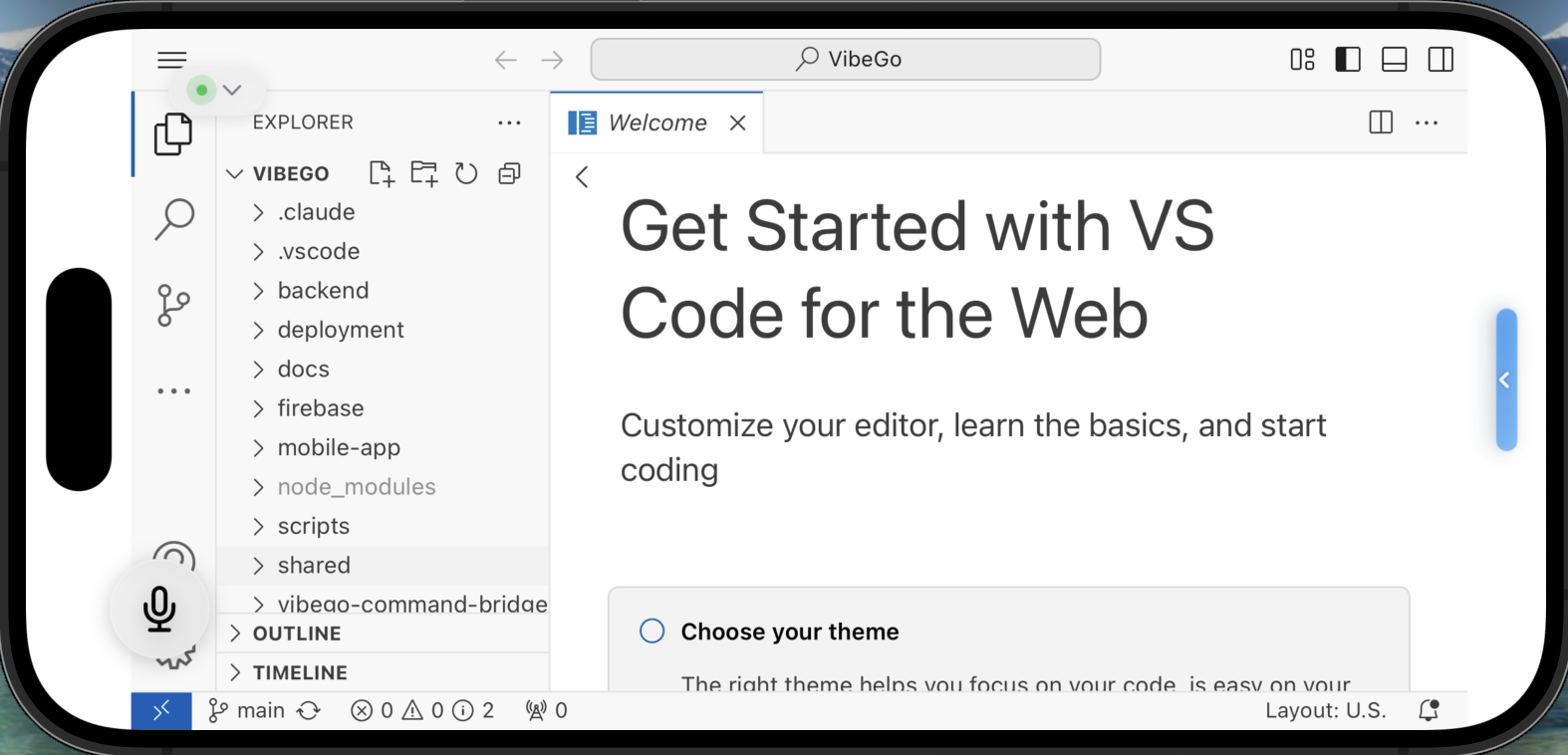Open the blue side handle arrow
This screenshot has width=1568, height=755.
point(1506,379)
